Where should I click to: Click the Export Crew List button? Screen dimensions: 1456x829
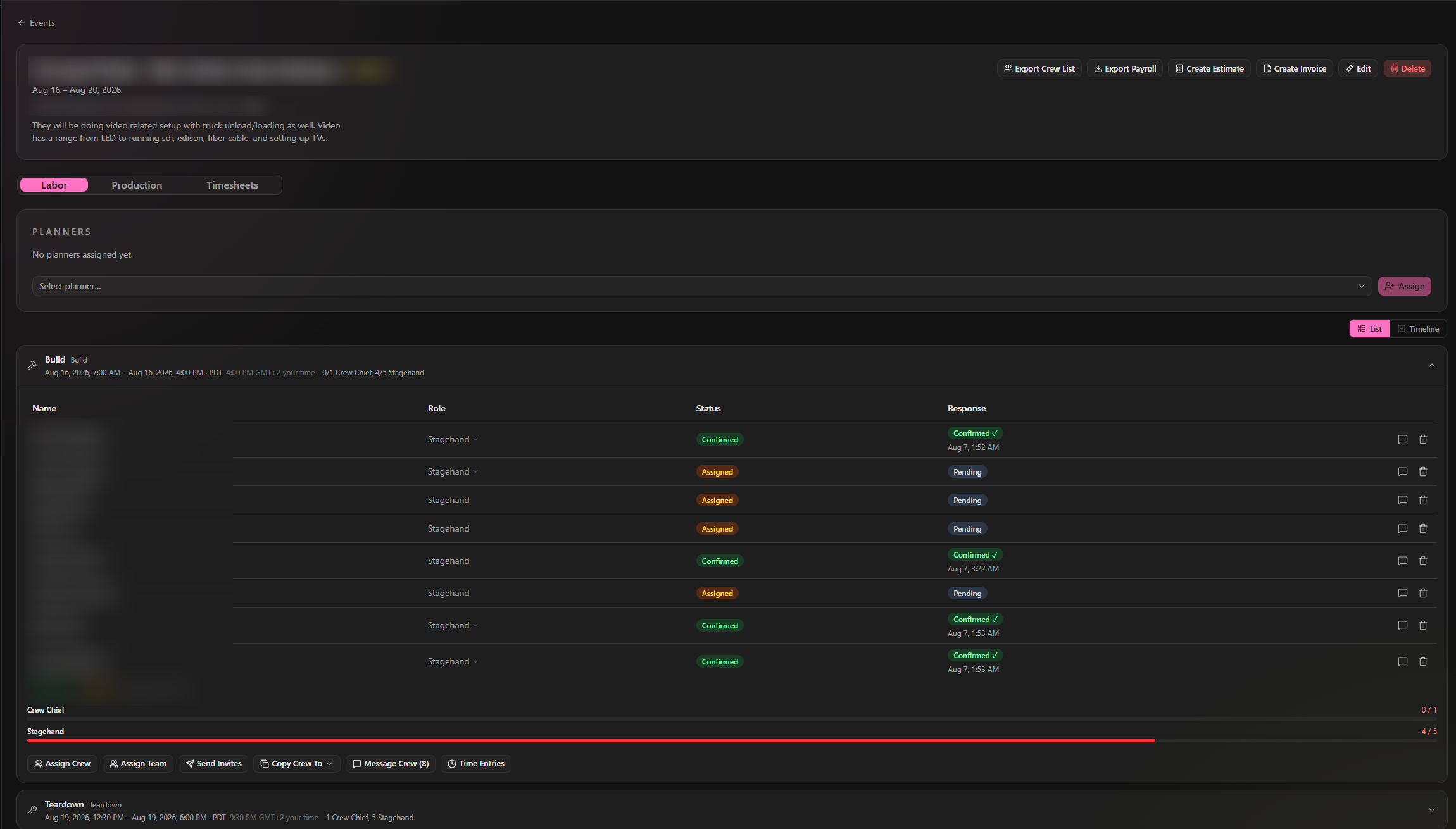click(1039, 68)
